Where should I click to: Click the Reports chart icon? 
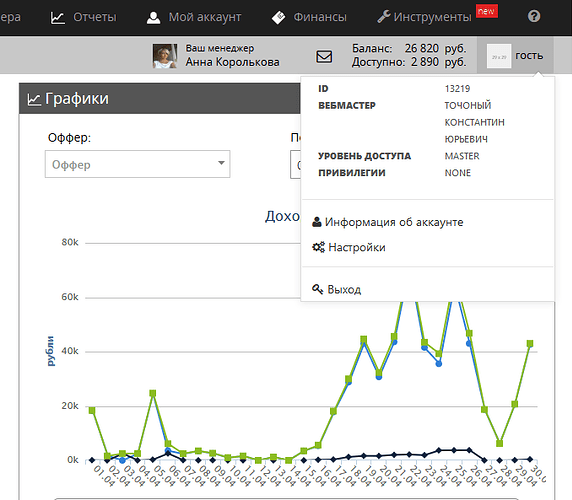[x=58, y=18]
